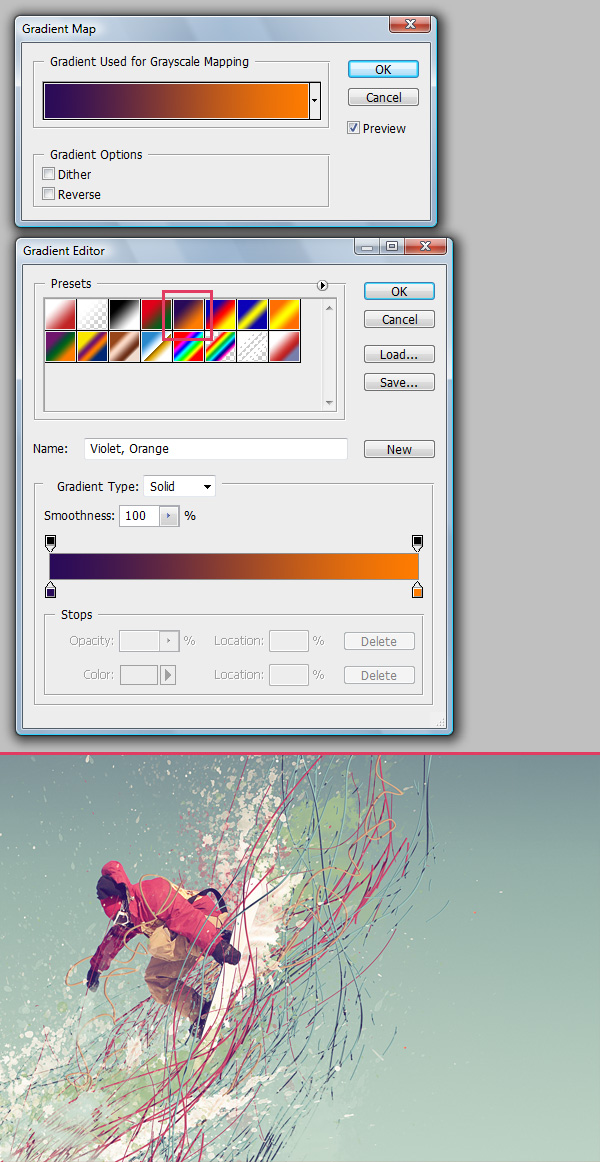Click the Color swatch box in Stops section
This screenshot has height=1162, width=600.
pyautogui.click(x=139, y=674)
